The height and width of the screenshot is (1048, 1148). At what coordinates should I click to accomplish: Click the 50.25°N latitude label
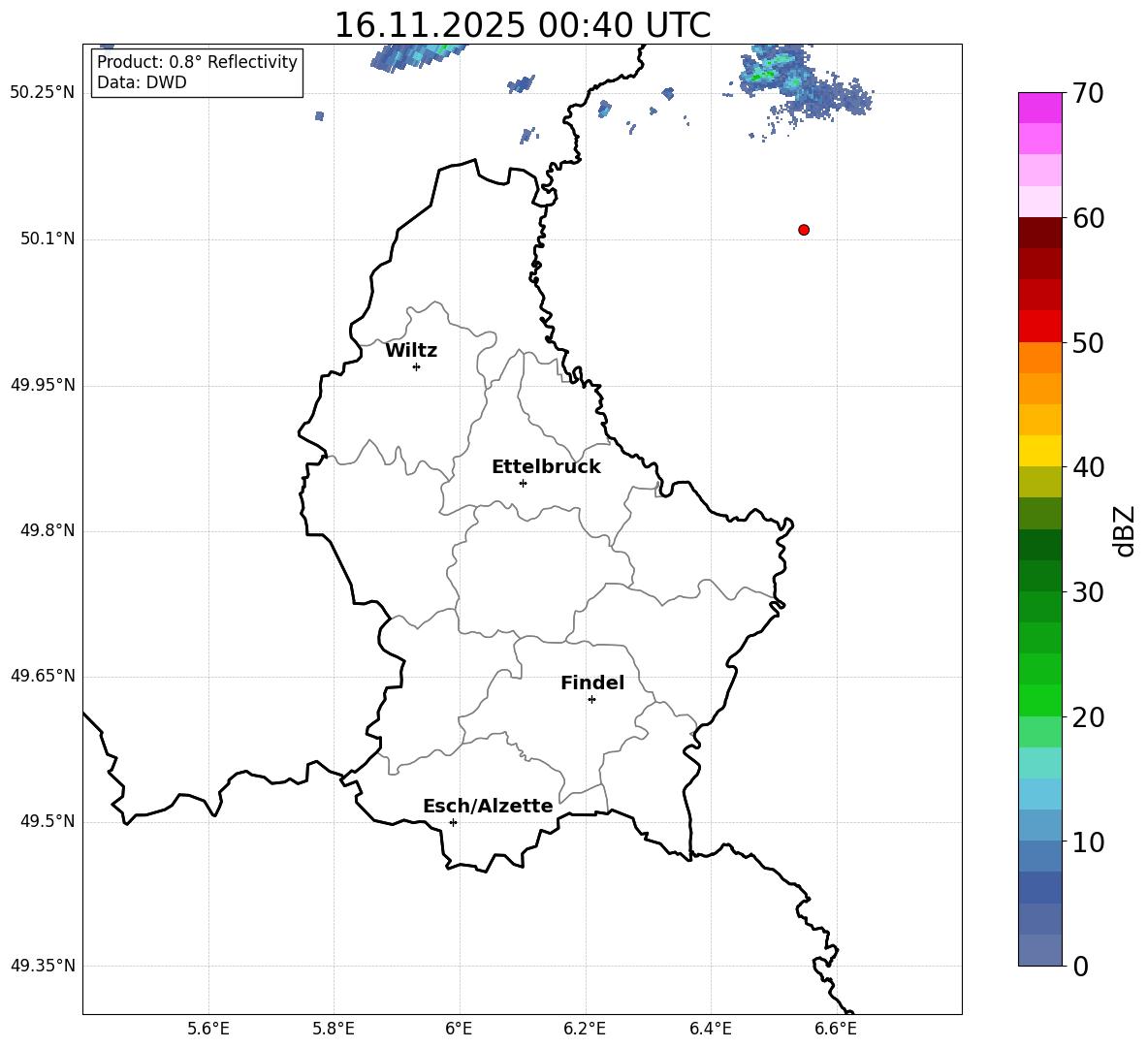(x=43, y=93)
